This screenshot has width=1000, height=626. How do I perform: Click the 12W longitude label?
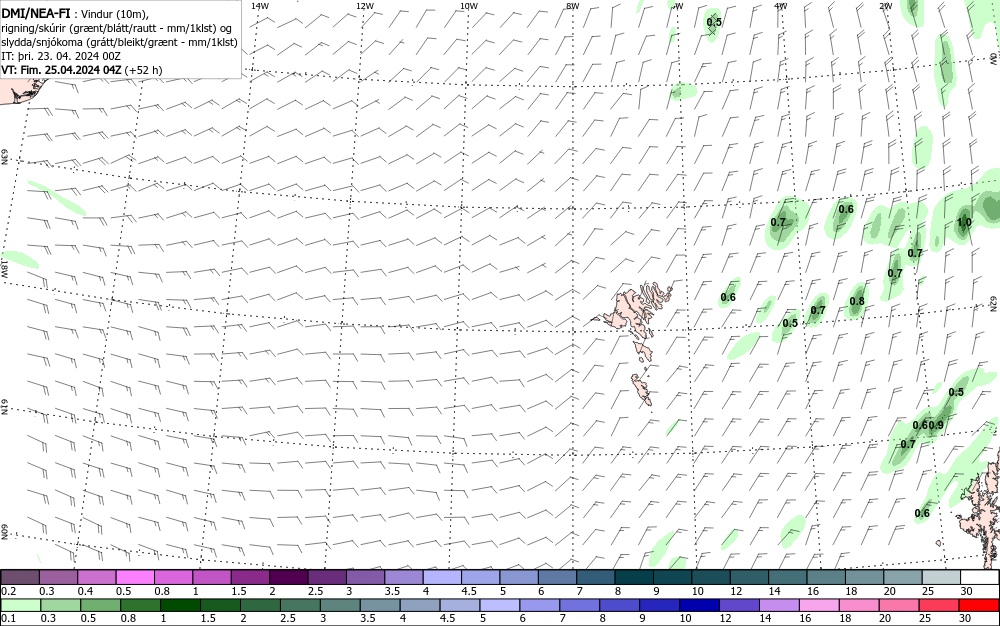click(364, 6)
